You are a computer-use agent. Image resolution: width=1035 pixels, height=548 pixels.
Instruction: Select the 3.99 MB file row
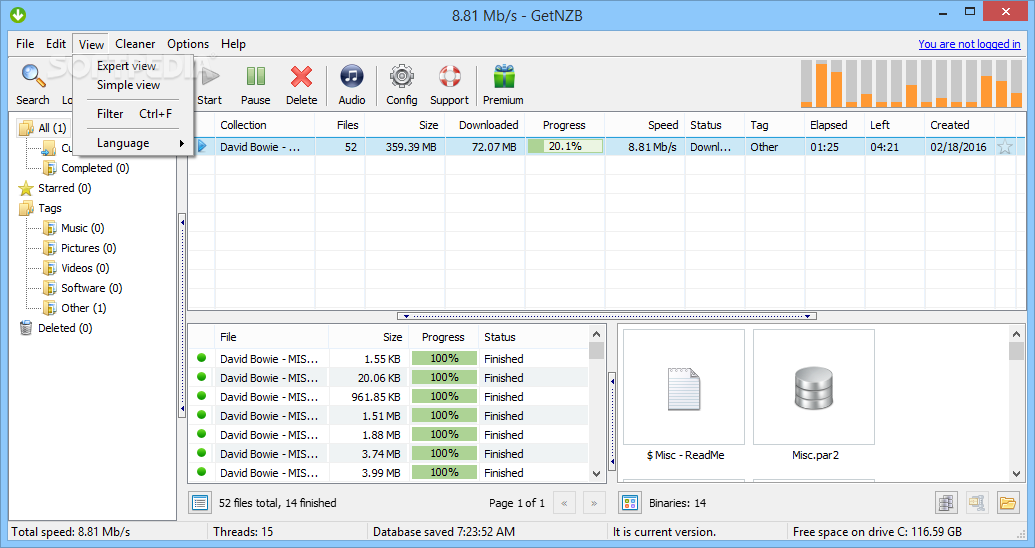click(x=388, y=473)
